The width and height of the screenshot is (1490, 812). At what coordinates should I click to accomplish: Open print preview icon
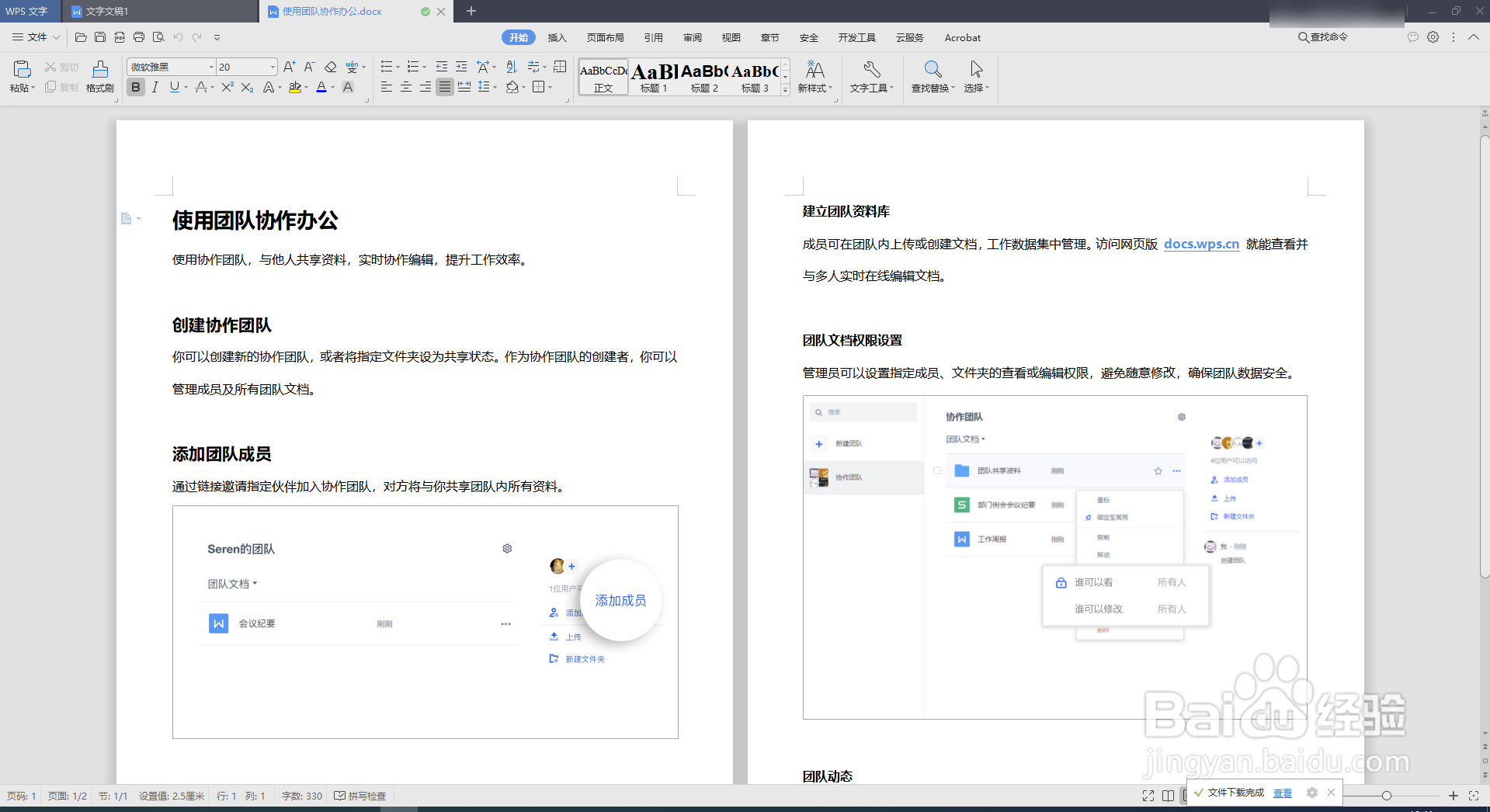point(158,37)
